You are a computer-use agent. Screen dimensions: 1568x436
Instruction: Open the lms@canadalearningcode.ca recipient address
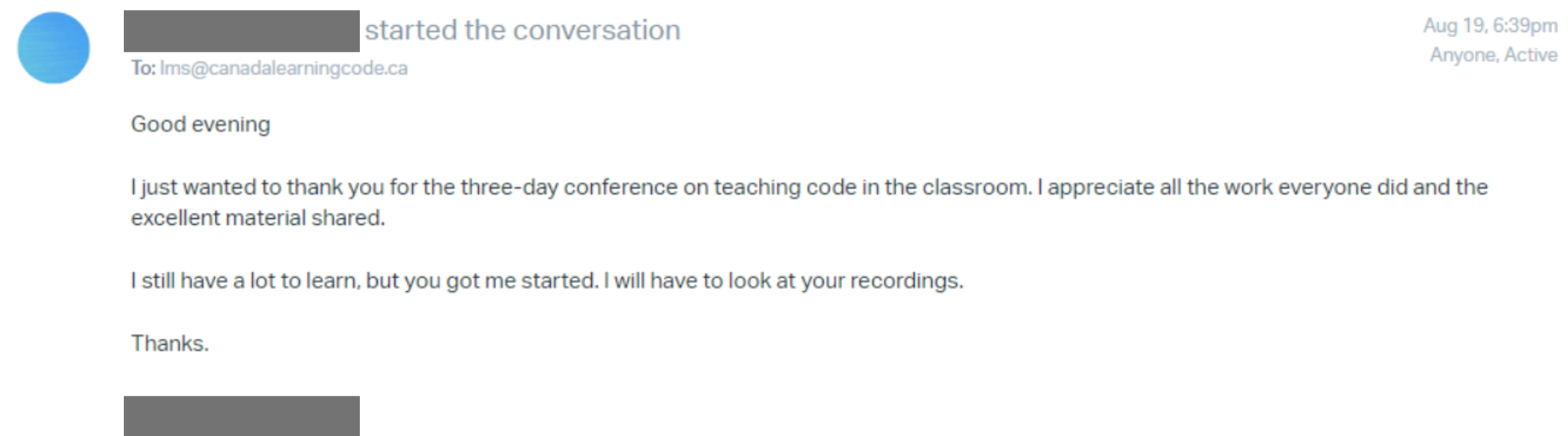(284, 69)
